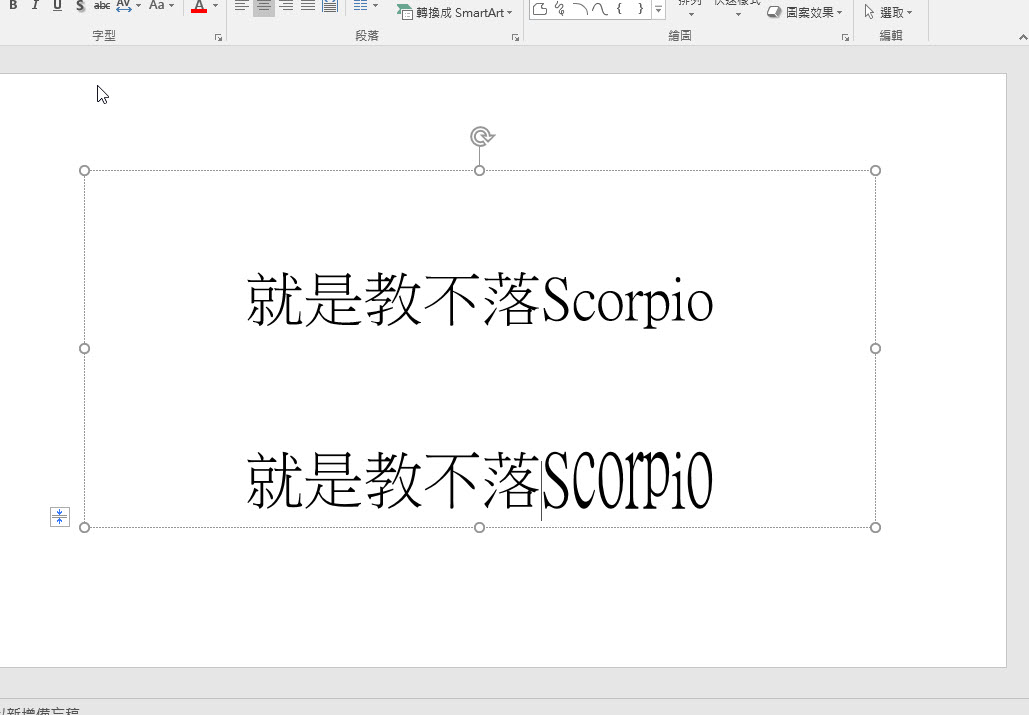The image size is (1029, 715).
Task: Click in the second line's compressed 'Scorpio'
Action: (x=628, y=481)
